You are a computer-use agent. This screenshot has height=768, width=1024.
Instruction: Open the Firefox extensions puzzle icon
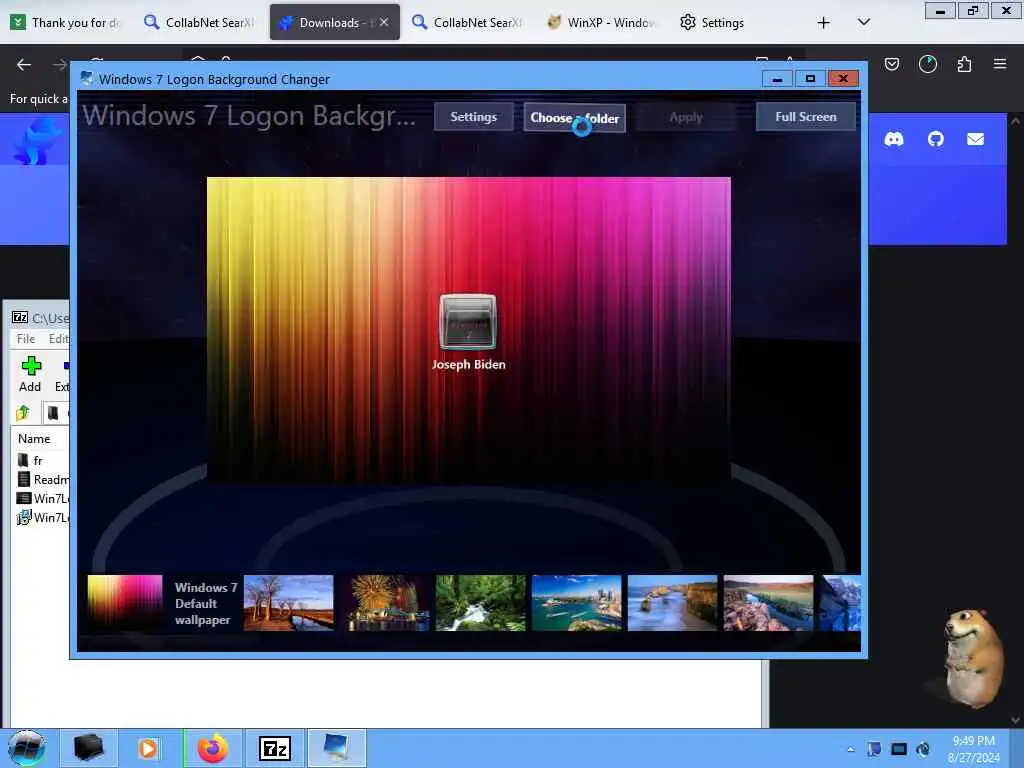click(x=964, y=64)
